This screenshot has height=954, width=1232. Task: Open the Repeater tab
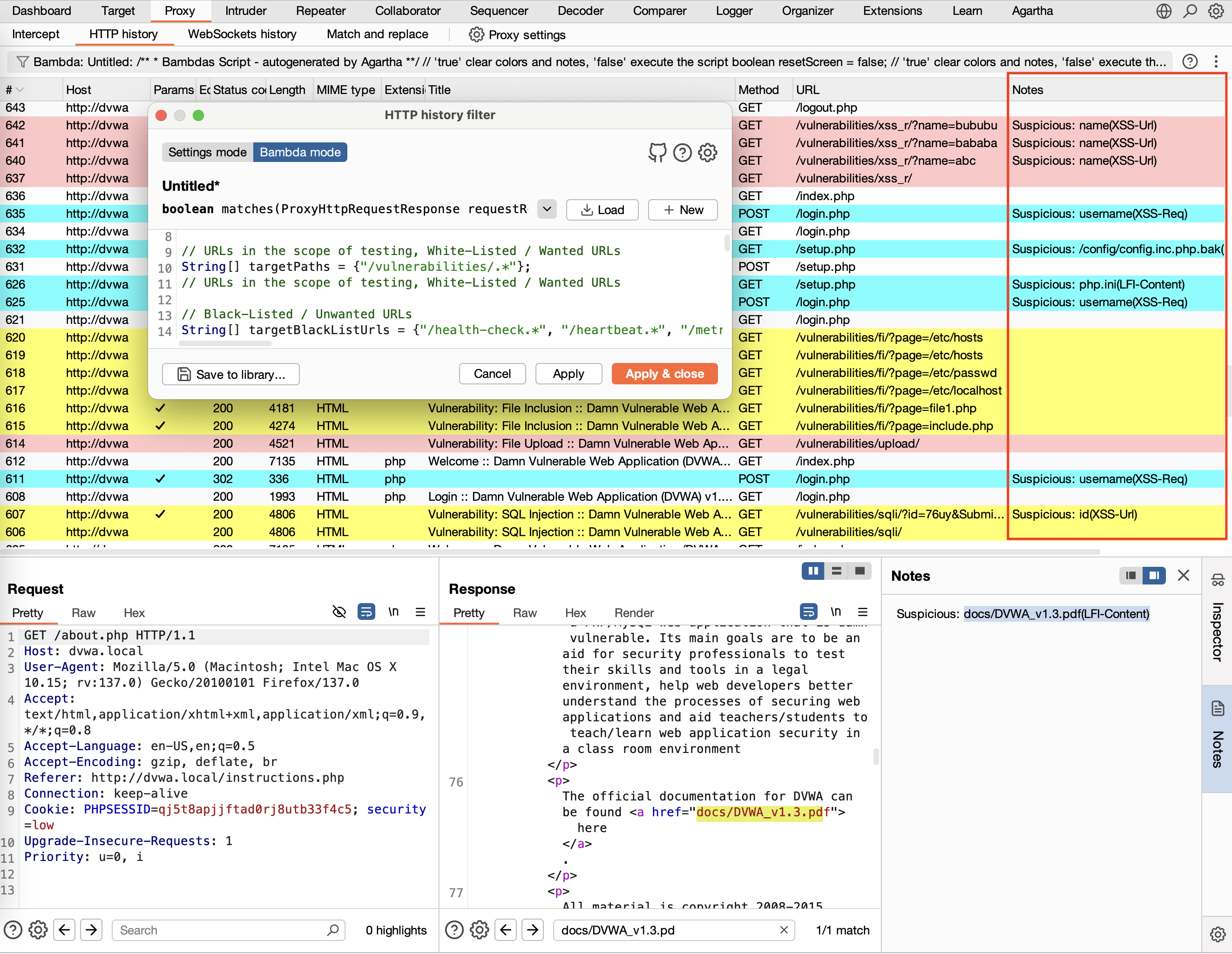[x=320, y=11]
